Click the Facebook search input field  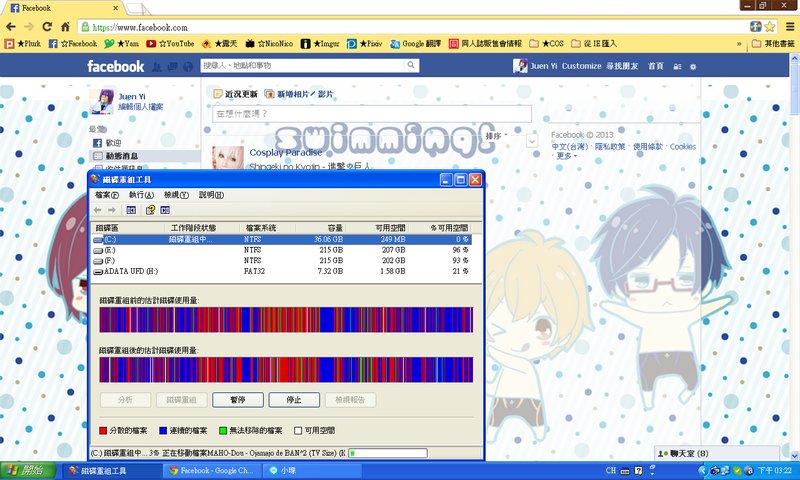(303, 65)
